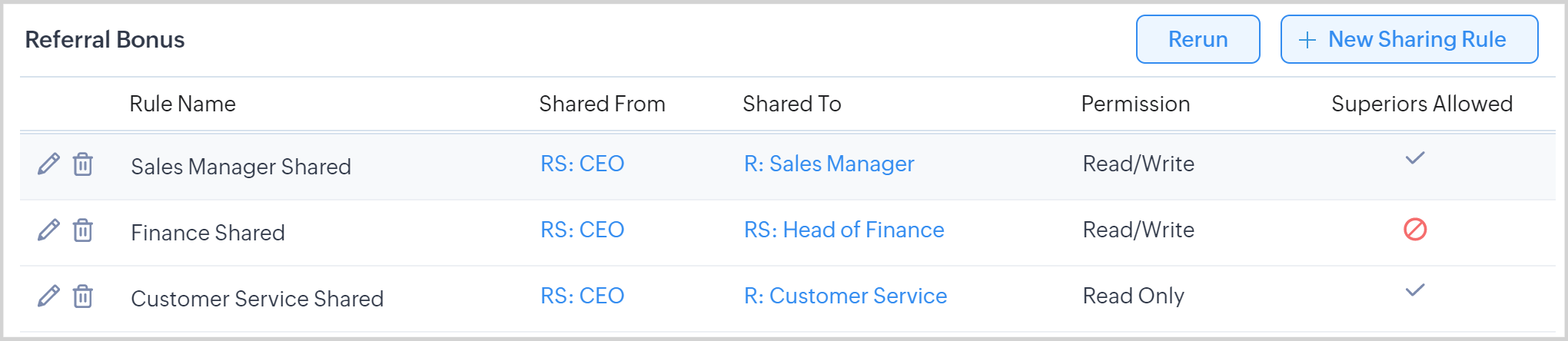Edit the Finance Shared rule
Viewport: 1568px width, 341px height.
point(48,230)
